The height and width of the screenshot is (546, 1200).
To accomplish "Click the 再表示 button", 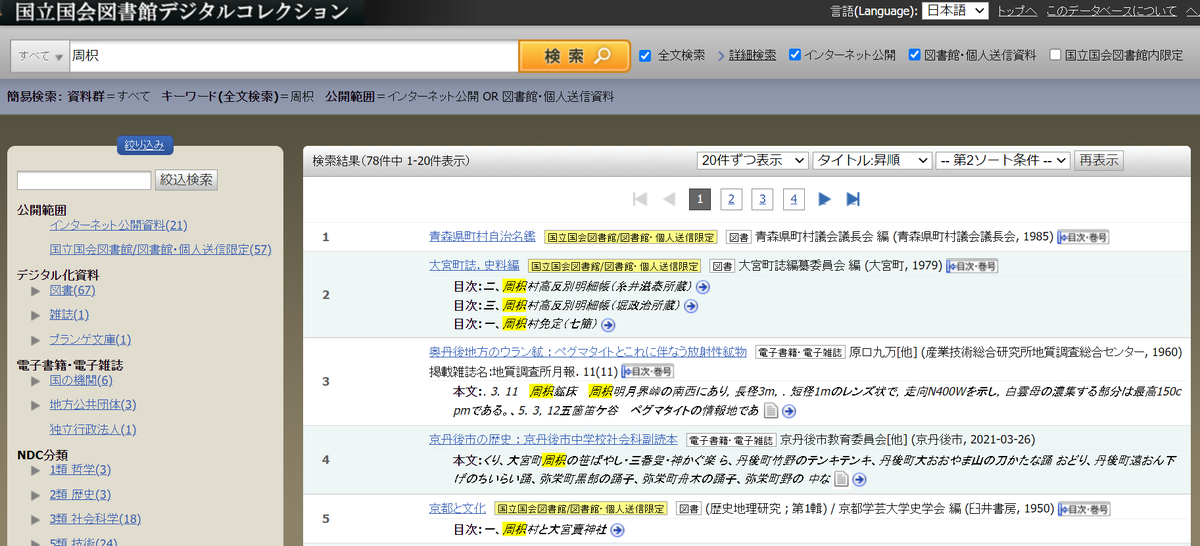I will click(1098, 160).
